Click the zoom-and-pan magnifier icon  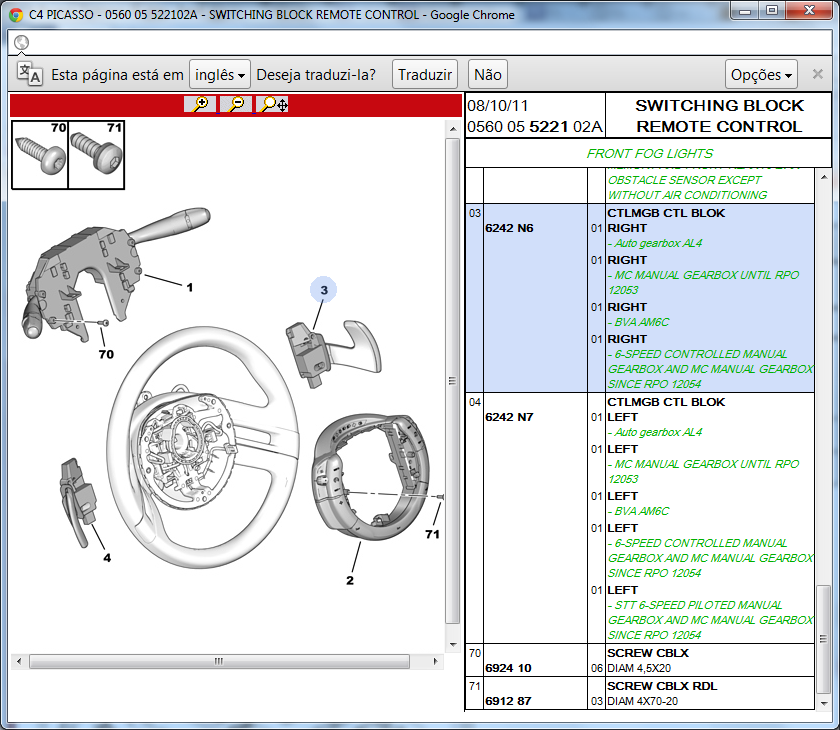[x=272, y=104]
